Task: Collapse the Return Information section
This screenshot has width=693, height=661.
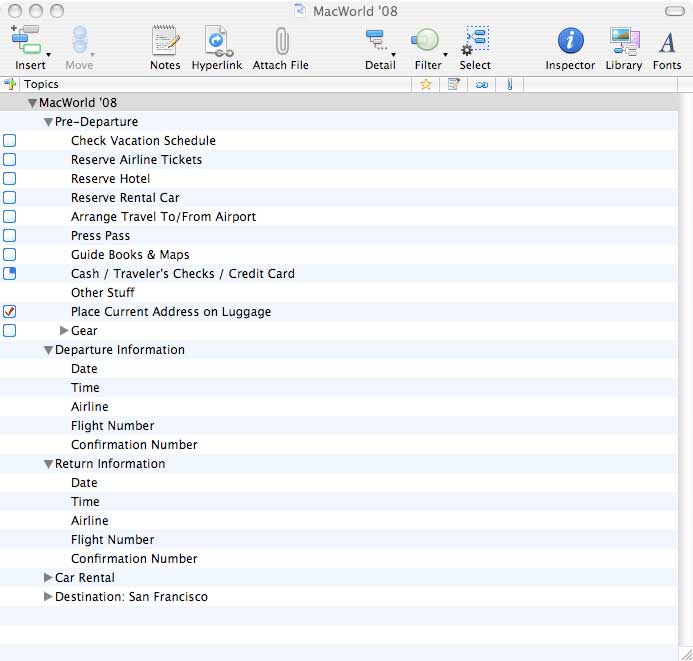Action: pos(48,464)
